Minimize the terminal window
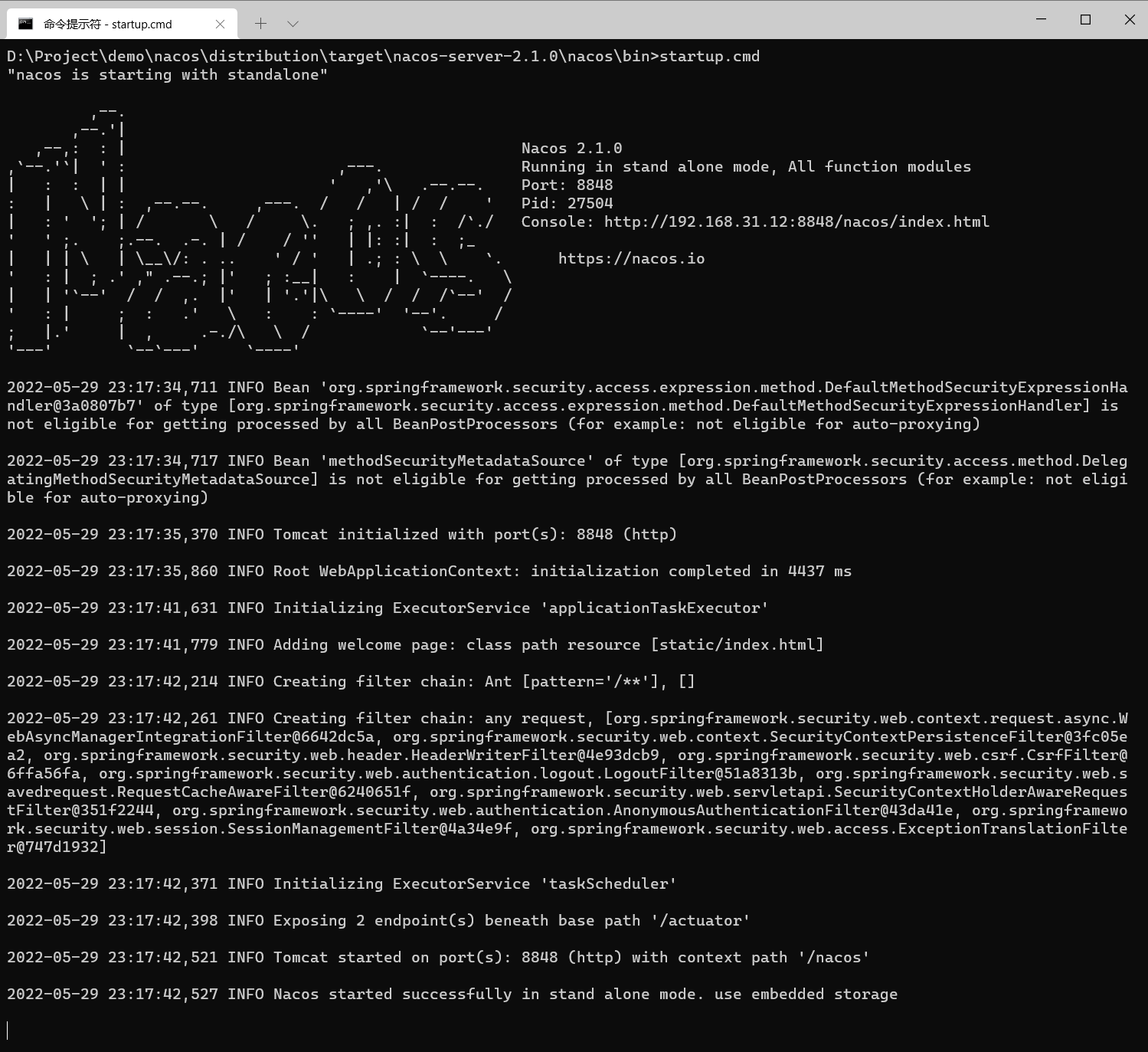 point(1041,19)
